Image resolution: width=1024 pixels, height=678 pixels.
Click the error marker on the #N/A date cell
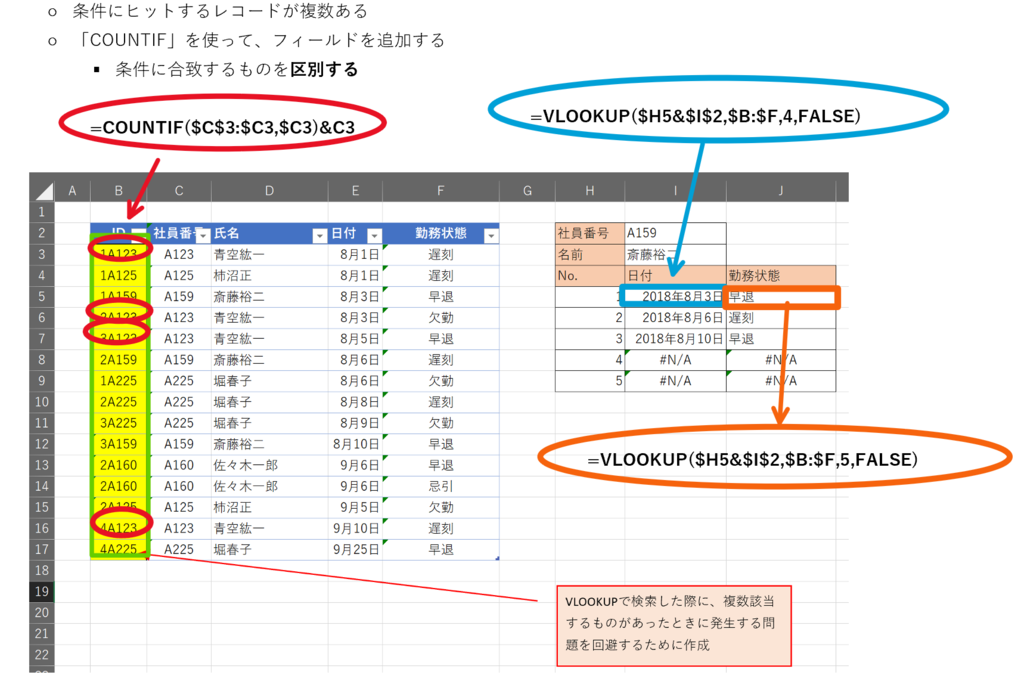point(628,352)
